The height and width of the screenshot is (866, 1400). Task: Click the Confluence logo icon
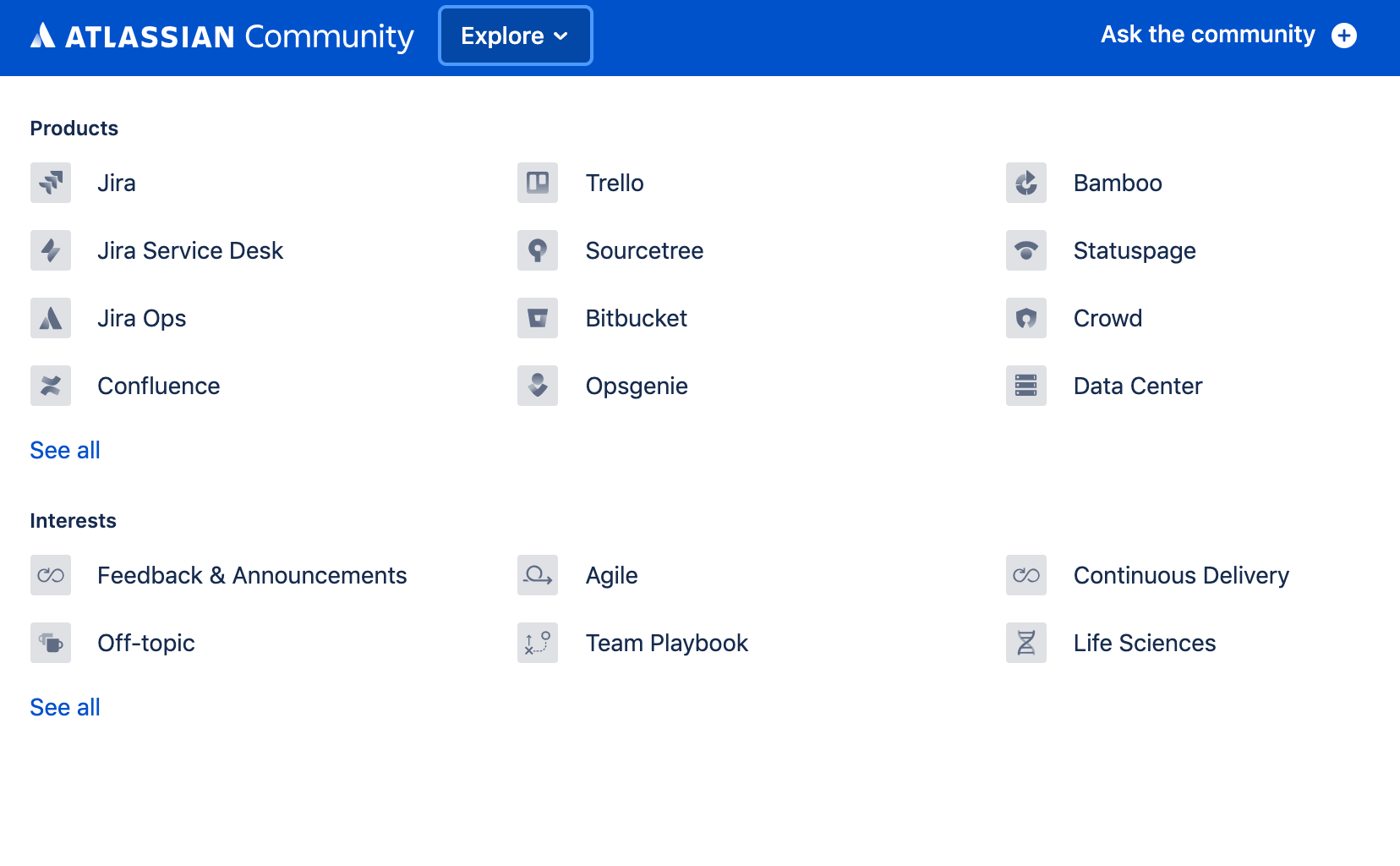point(51,386)
